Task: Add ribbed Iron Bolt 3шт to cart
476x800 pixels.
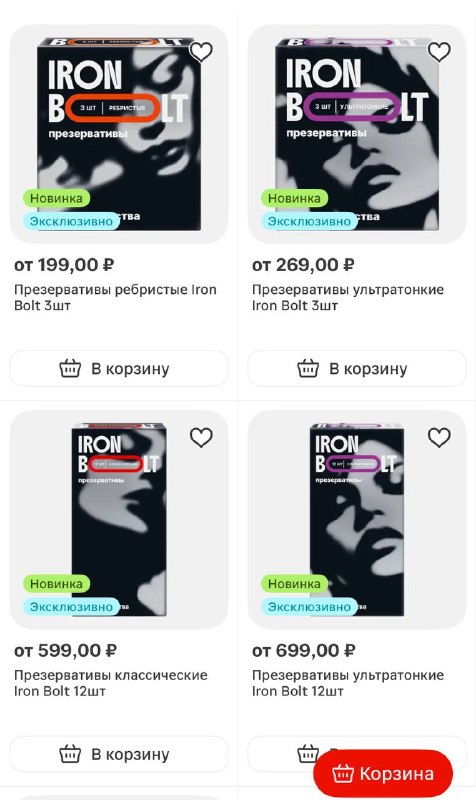Action: tap(119, 368)
